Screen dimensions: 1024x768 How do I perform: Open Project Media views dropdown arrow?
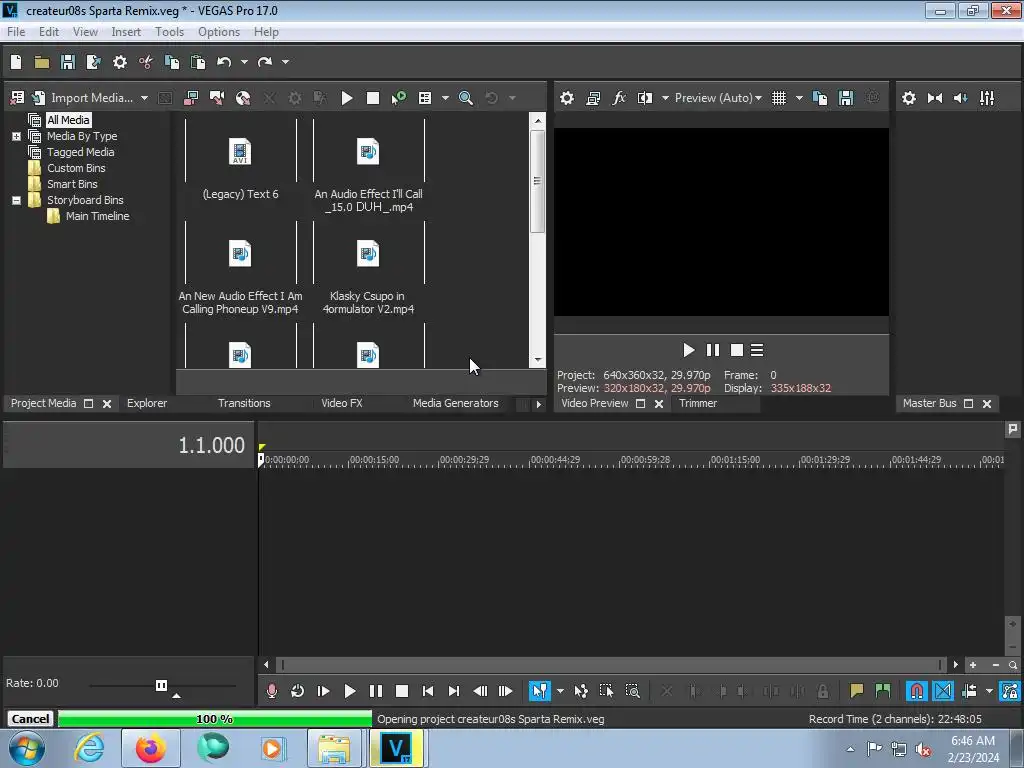[445, 98]
